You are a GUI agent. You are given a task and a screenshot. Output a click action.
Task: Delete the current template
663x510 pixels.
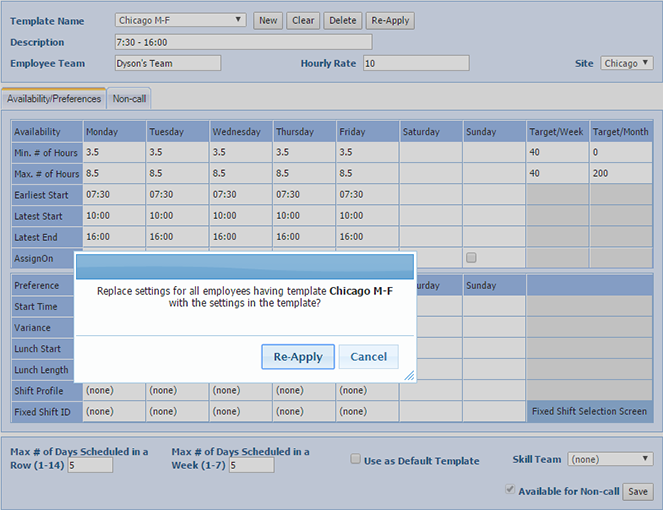click(342, 20)
